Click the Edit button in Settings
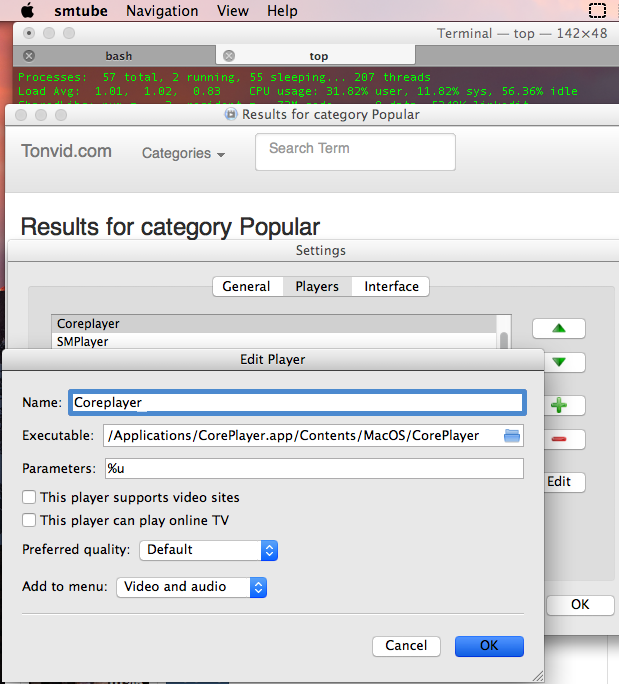The width and height of the screenshot is (619, 684). pyautogui.click(x=564, y=482)
